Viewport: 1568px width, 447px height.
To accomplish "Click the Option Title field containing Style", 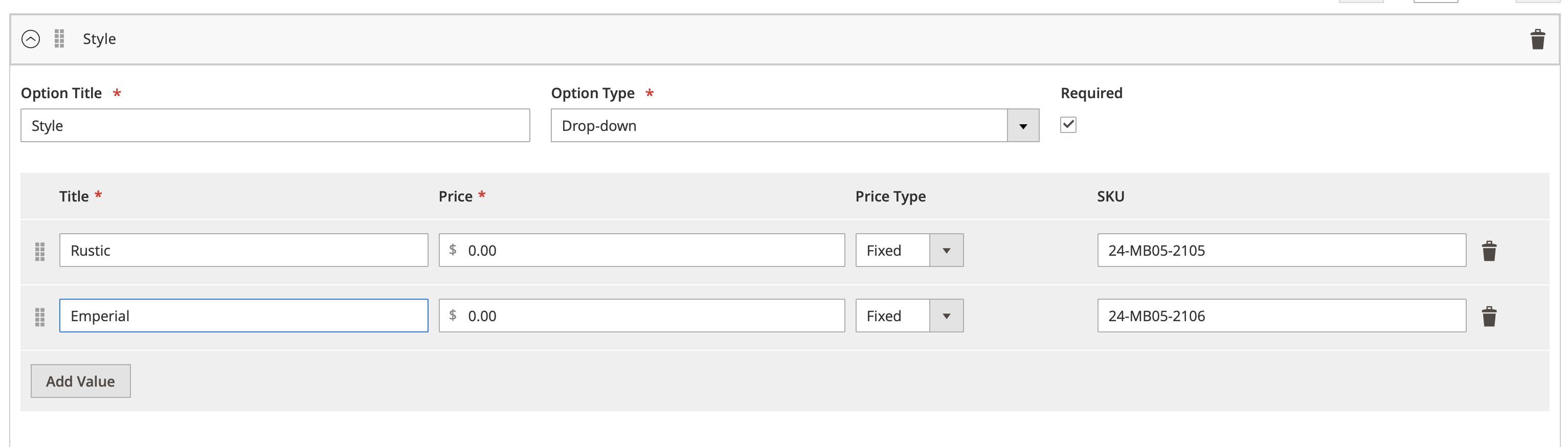I will [275, 125].
